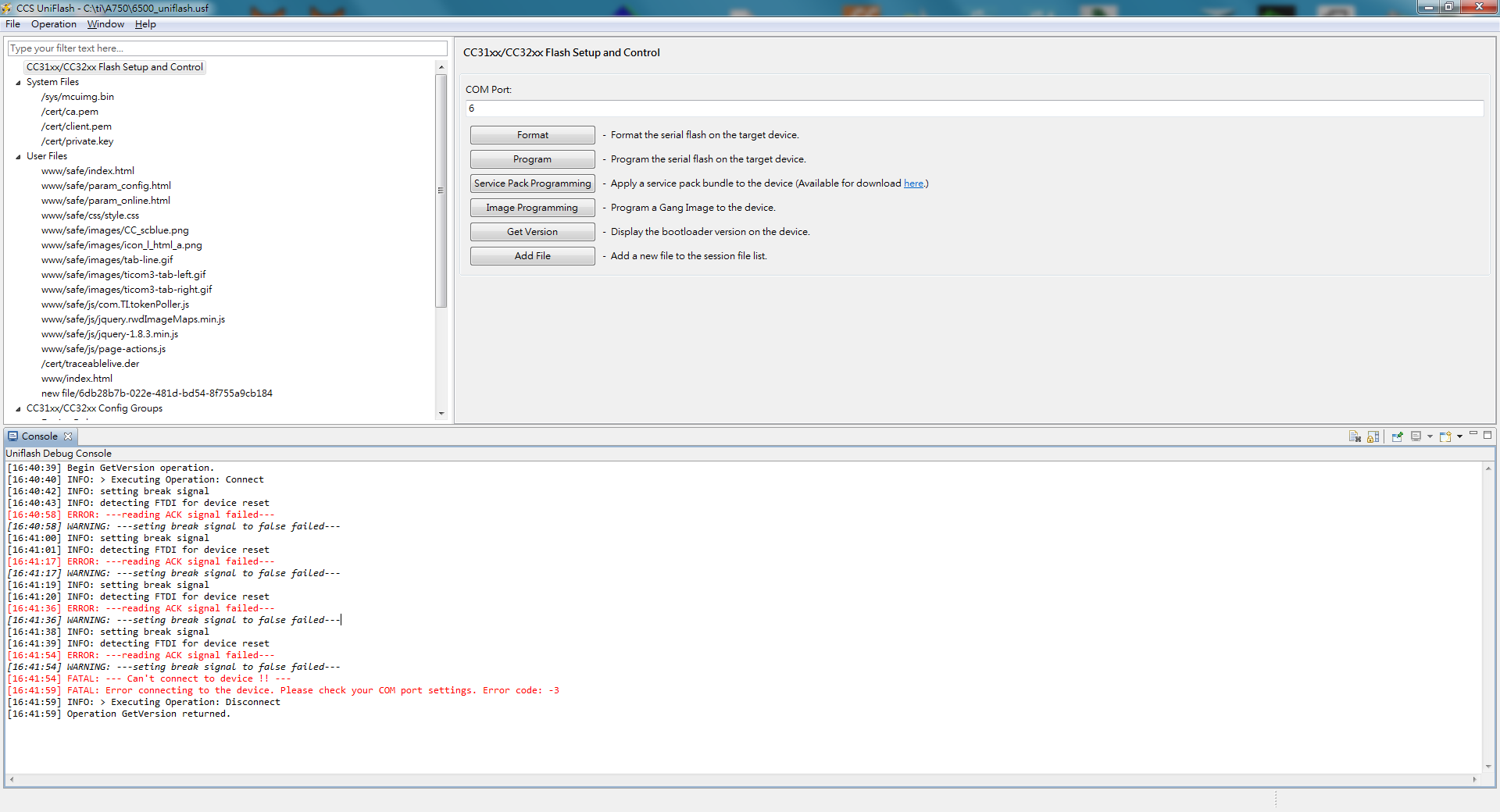Open the Help menu

[x=145, y=24]
